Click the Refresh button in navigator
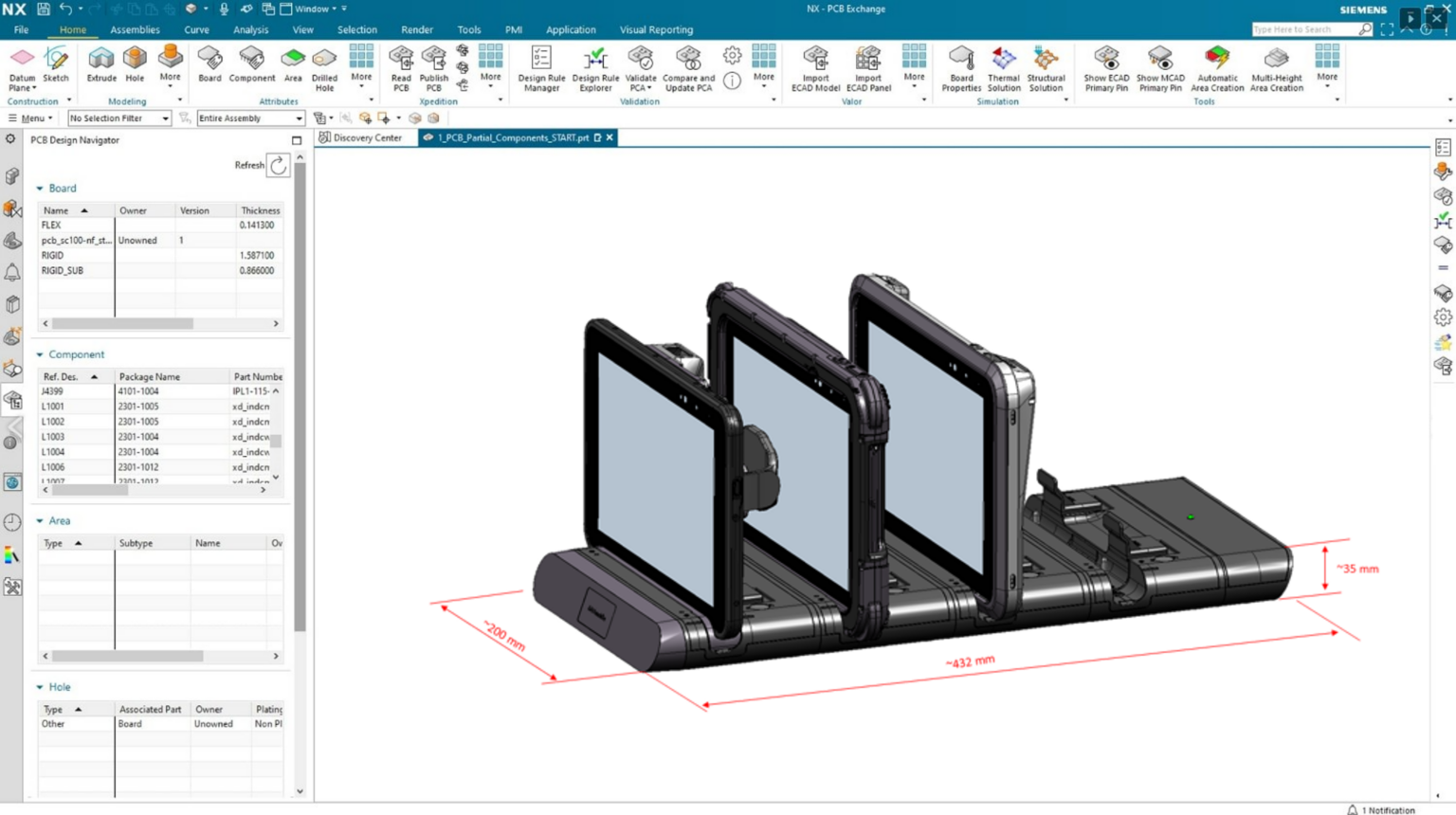This screenshot has height=815, width=1456. tap(278, 166)
